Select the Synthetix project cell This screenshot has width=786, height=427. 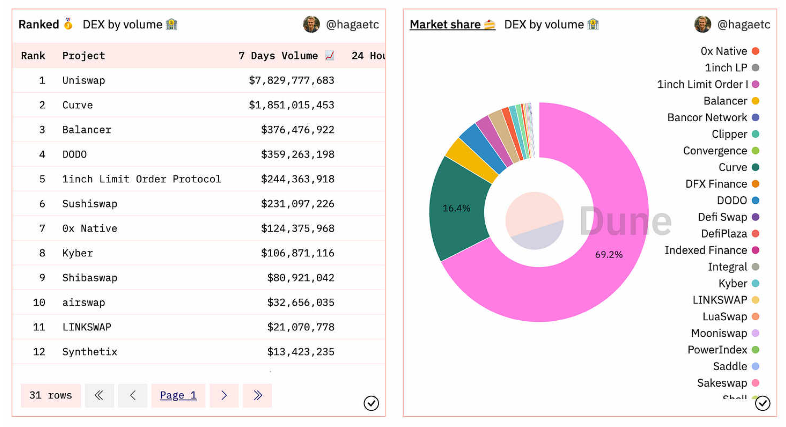click(x=90, y=351)
